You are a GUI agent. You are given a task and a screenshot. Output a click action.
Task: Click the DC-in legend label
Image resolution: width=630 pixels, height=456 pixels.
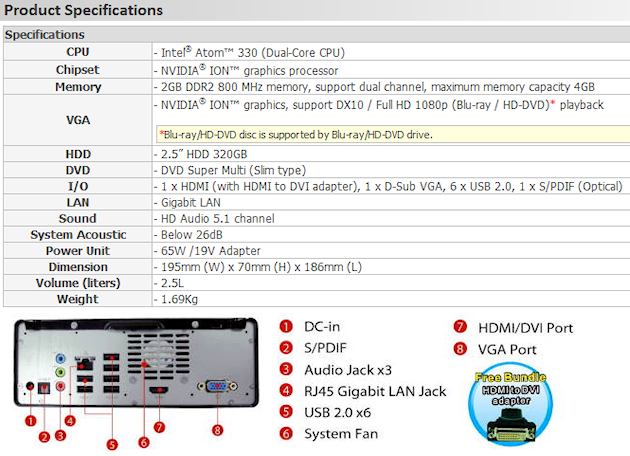pyautogui.click(x=322, y=327)
